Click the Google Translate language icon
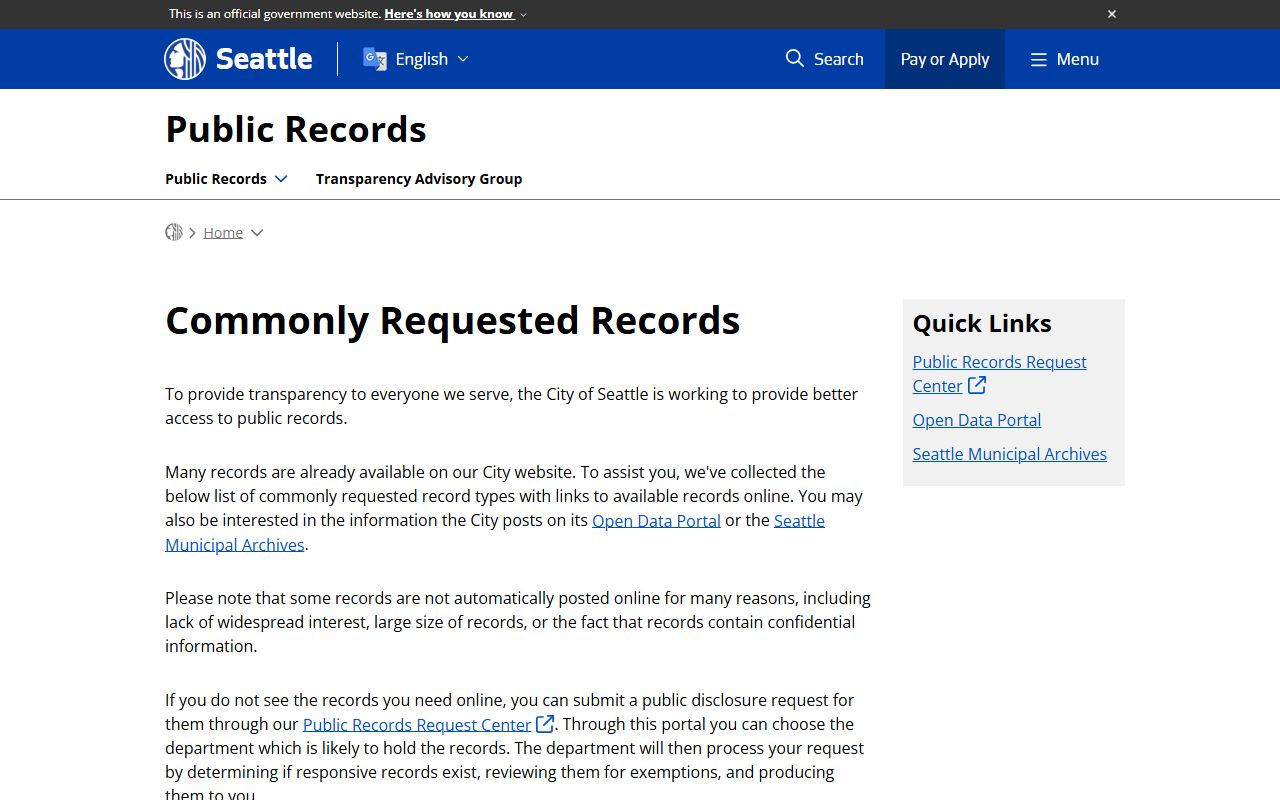Image resolution: width=1280 pixels, height=800 pixels. pyautogui.click(x=375, y=59)
